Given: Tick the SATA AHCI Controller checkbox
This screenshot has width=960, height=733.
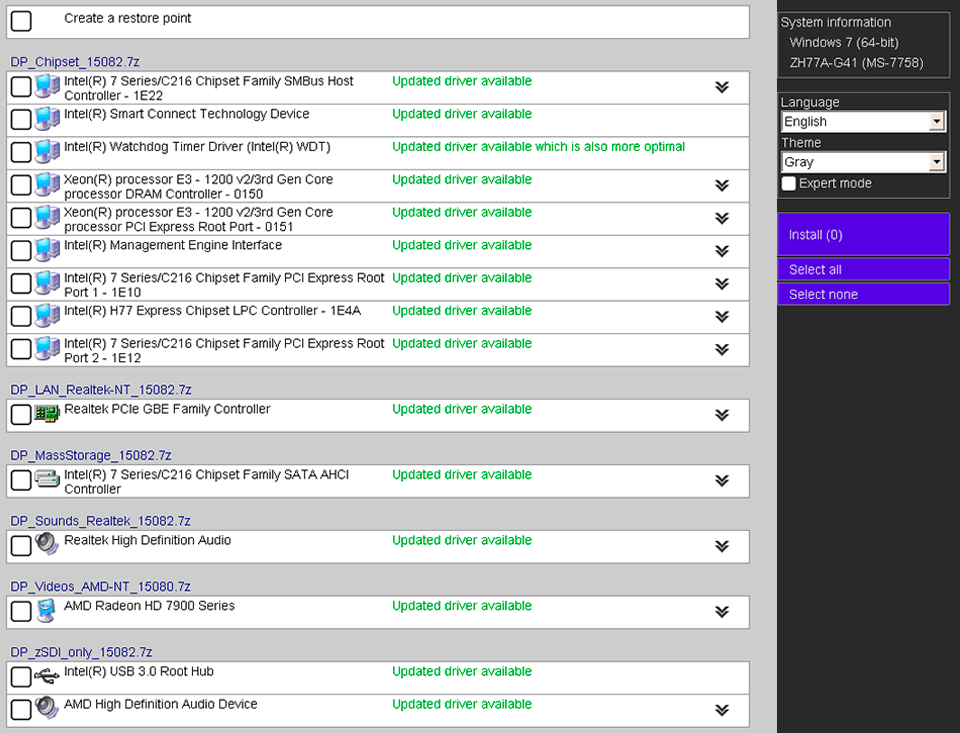Looking at the screenshot, I should pos(21,480).
